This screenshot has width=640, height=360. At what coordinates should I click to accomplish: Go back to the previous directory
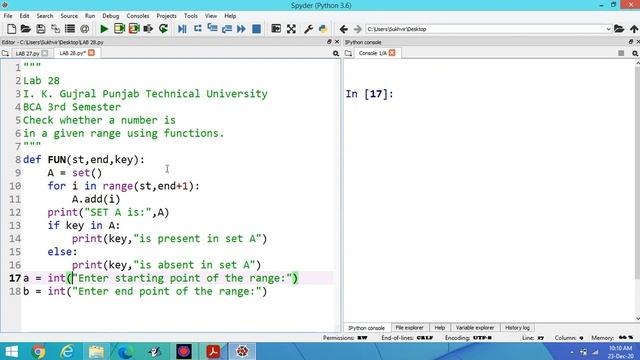[344, 29]
